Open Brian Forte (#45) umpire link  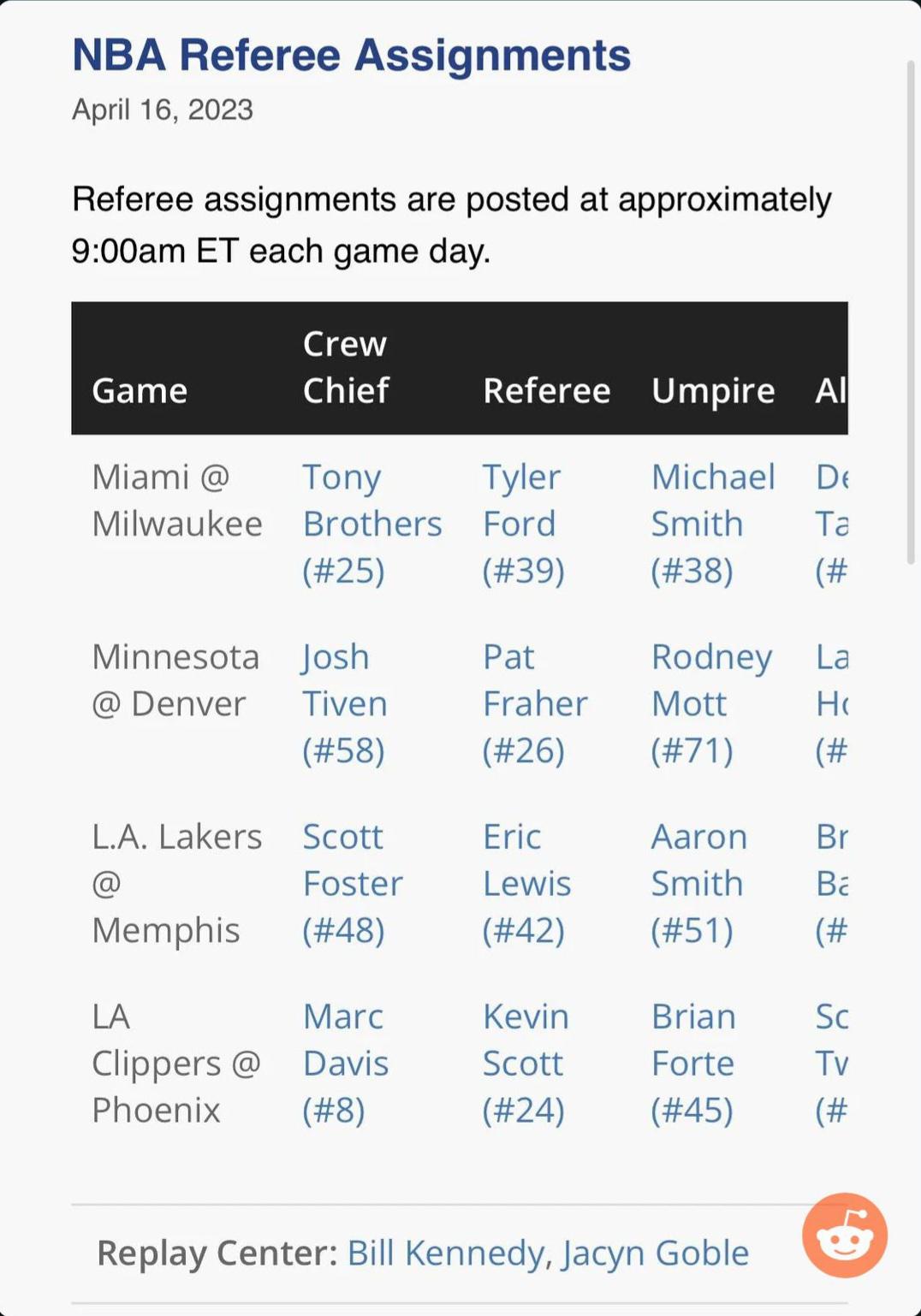pos(692,1063)
